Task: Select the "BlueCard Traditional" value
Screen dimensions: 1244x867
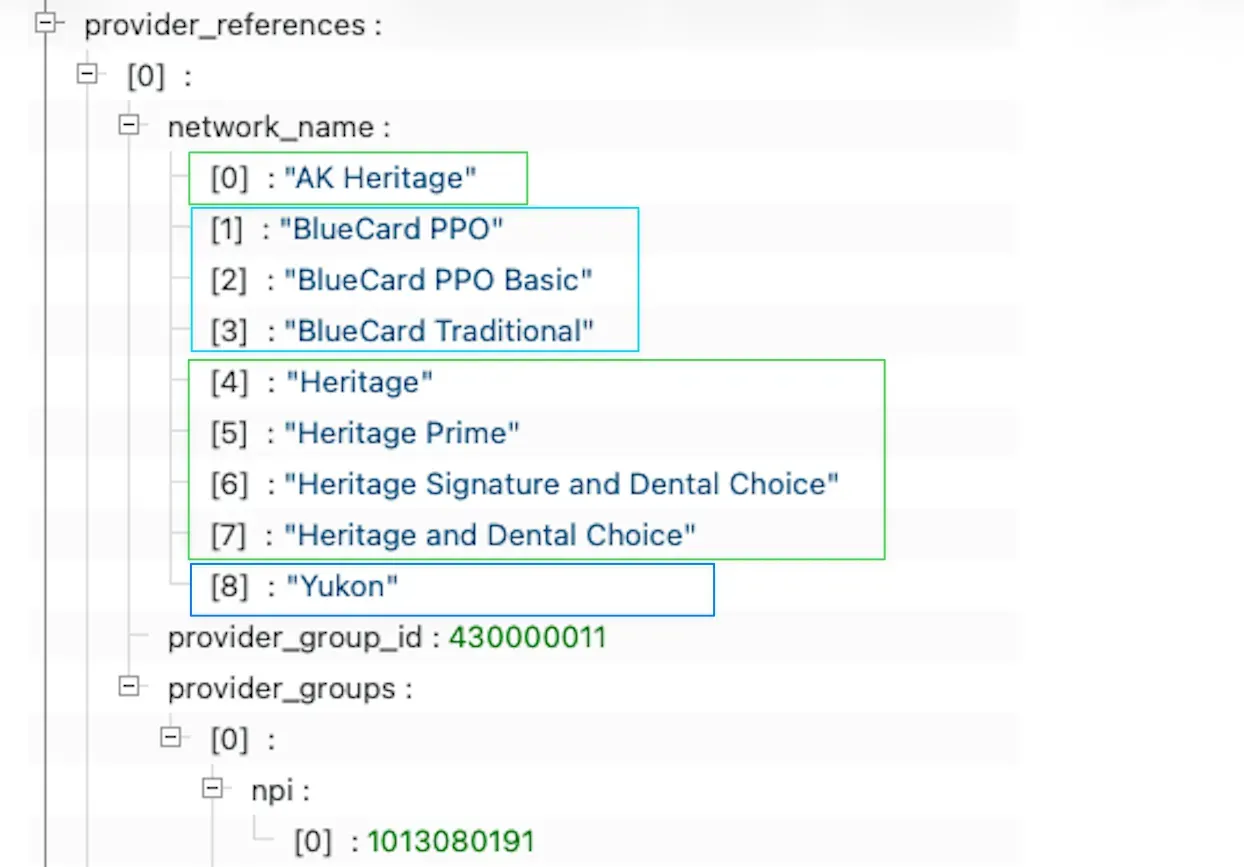Action: pos(440,330)
